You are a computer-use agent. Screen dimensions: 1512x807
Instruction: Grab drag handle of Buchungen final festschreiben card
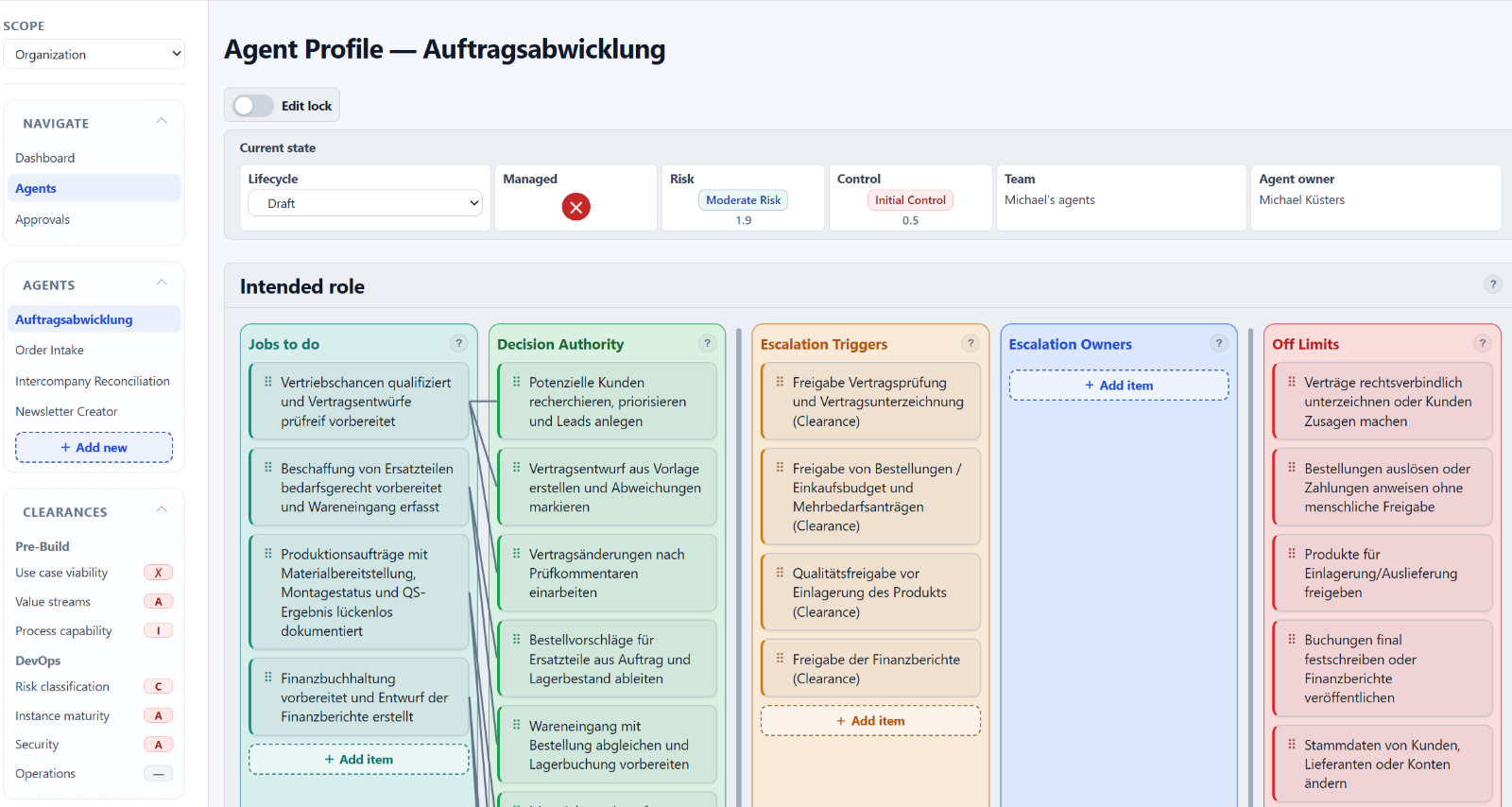(x=1292, y=640)
